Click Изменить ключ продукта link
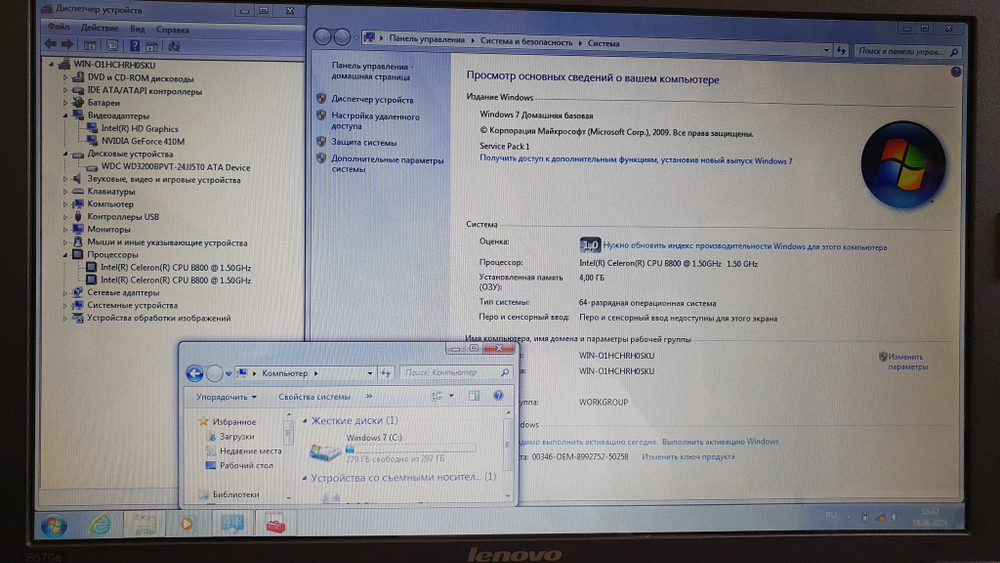 pos(688,457)
